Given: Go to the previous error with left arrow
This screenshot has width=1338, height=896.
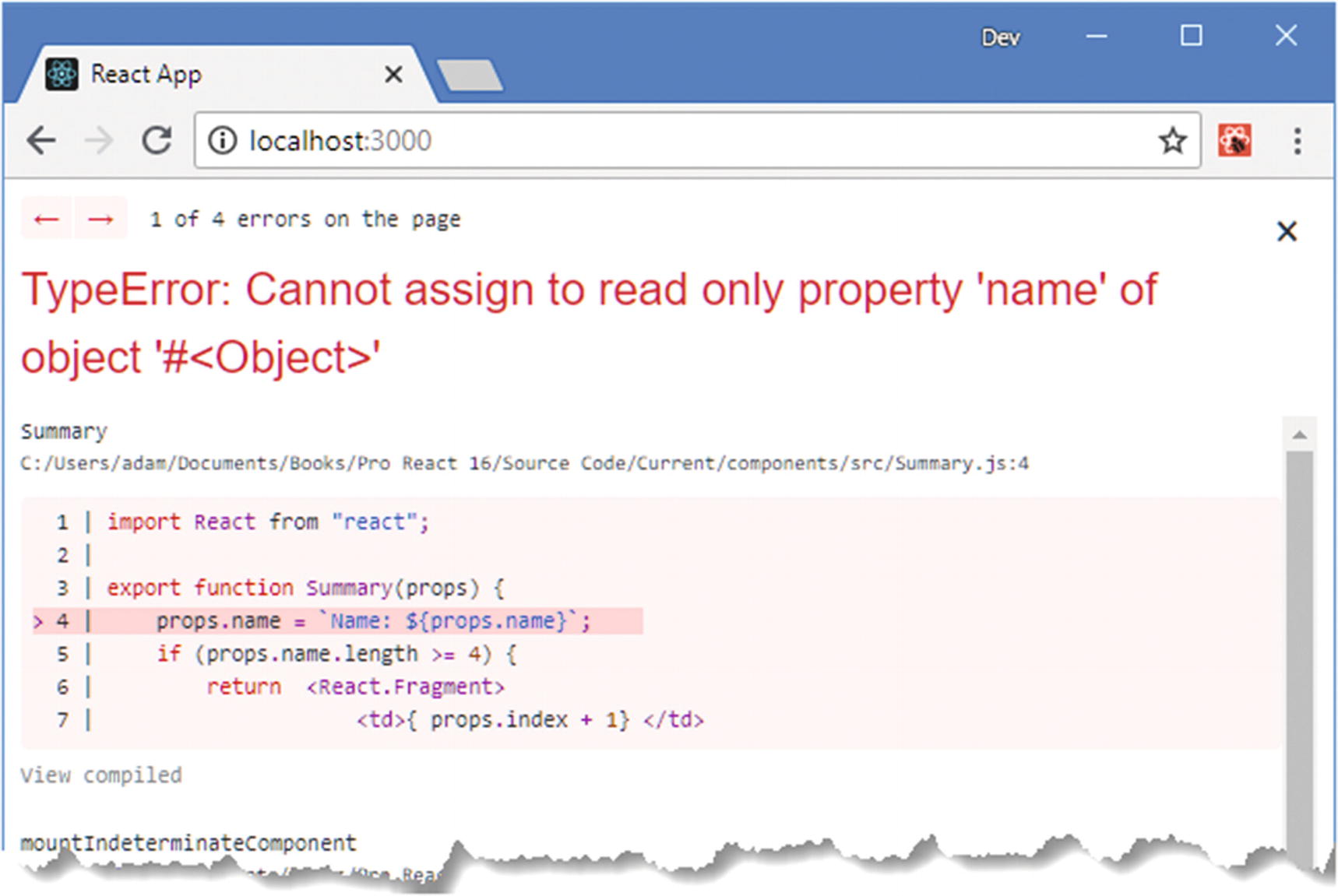Looking at the screenshot, I should (47, 219).
